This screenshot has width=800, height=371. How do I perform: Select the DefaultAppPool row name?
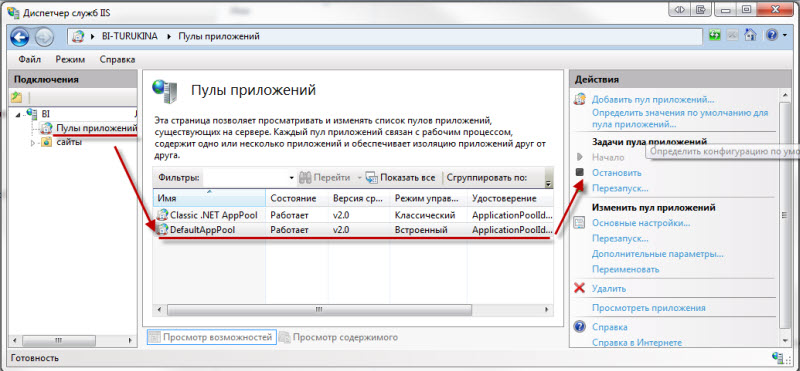click(202, 230)
